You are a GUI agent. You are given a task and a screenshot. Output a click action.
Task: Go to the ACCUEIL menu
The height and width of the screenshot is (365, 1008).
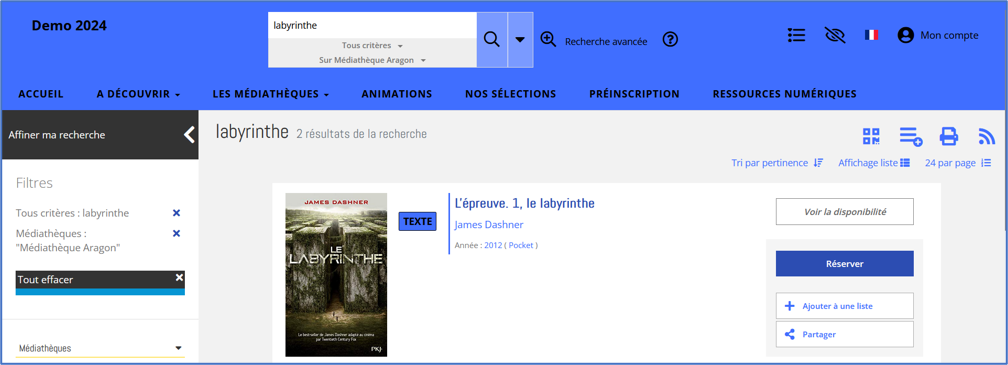pyautogui.click(x=41, y=94)
